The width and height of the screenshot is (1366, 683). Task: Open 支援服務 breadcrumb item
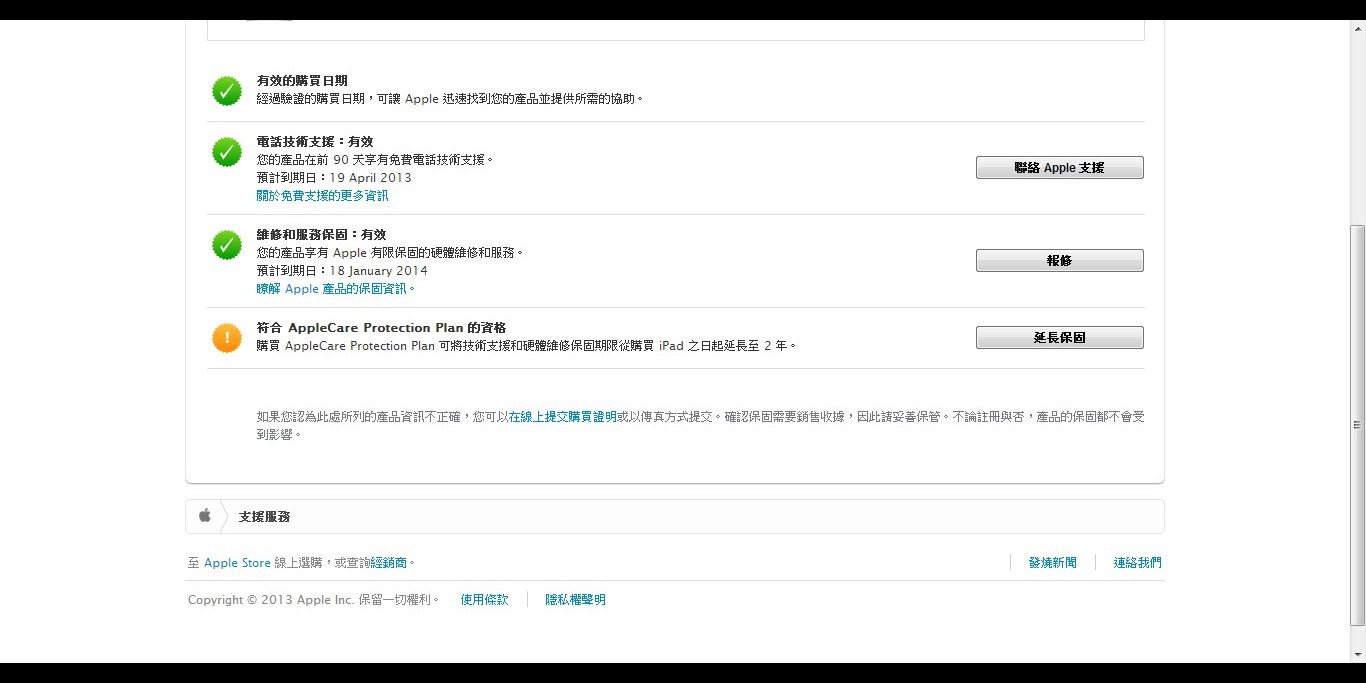(x=264, y=517)
